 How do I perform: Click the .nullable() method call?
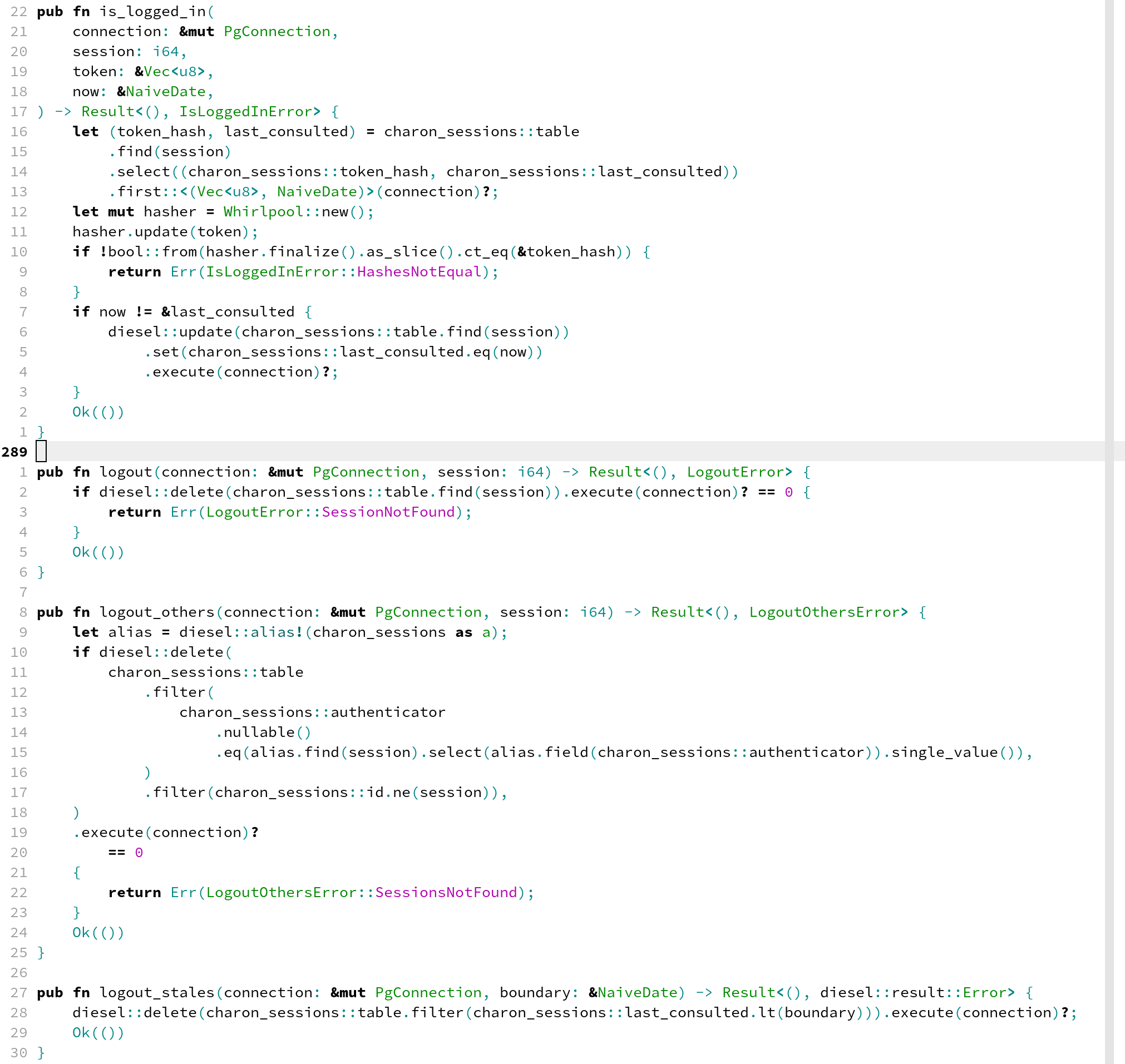pyautogui.click(x=263, y=733)
